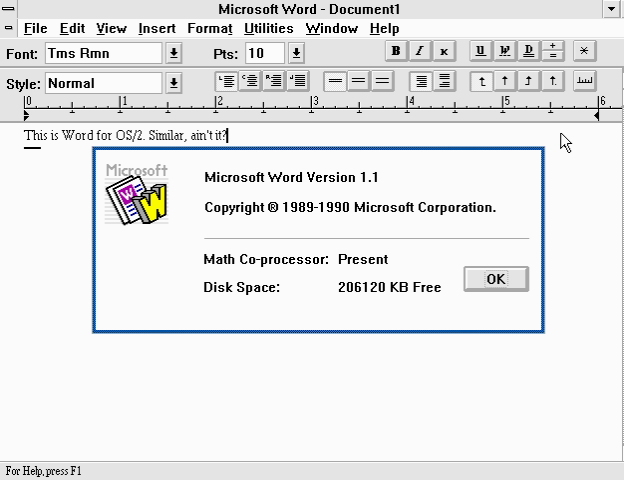
Task: Select the right-aligned tab stop button
Action: coord(529,81)
